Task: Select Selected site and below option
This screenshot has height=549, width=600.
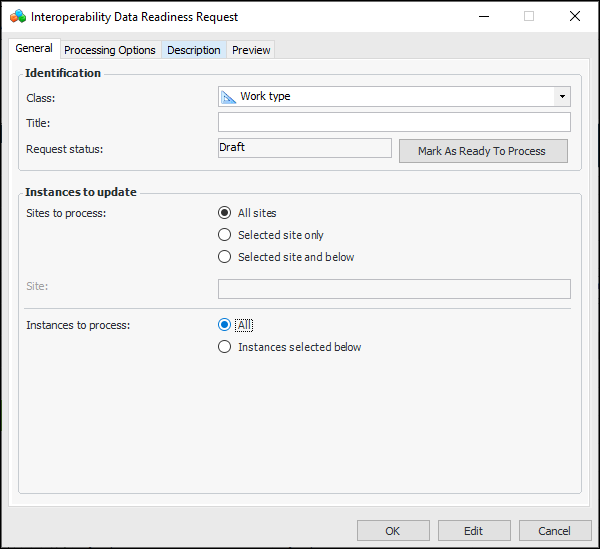Action: 225,257
